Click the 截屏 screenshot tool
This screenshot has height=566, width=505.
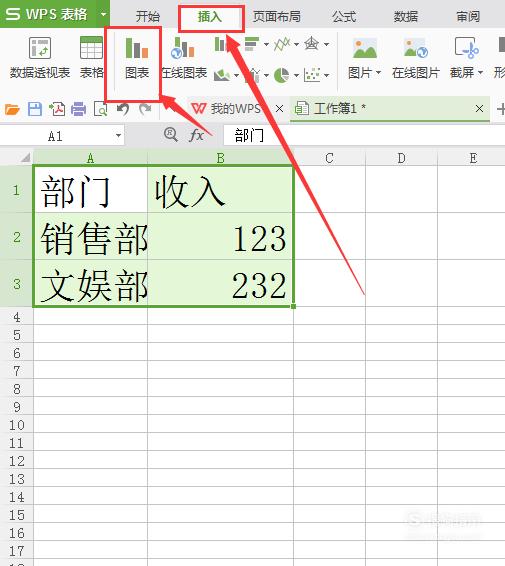coord(466,58)
